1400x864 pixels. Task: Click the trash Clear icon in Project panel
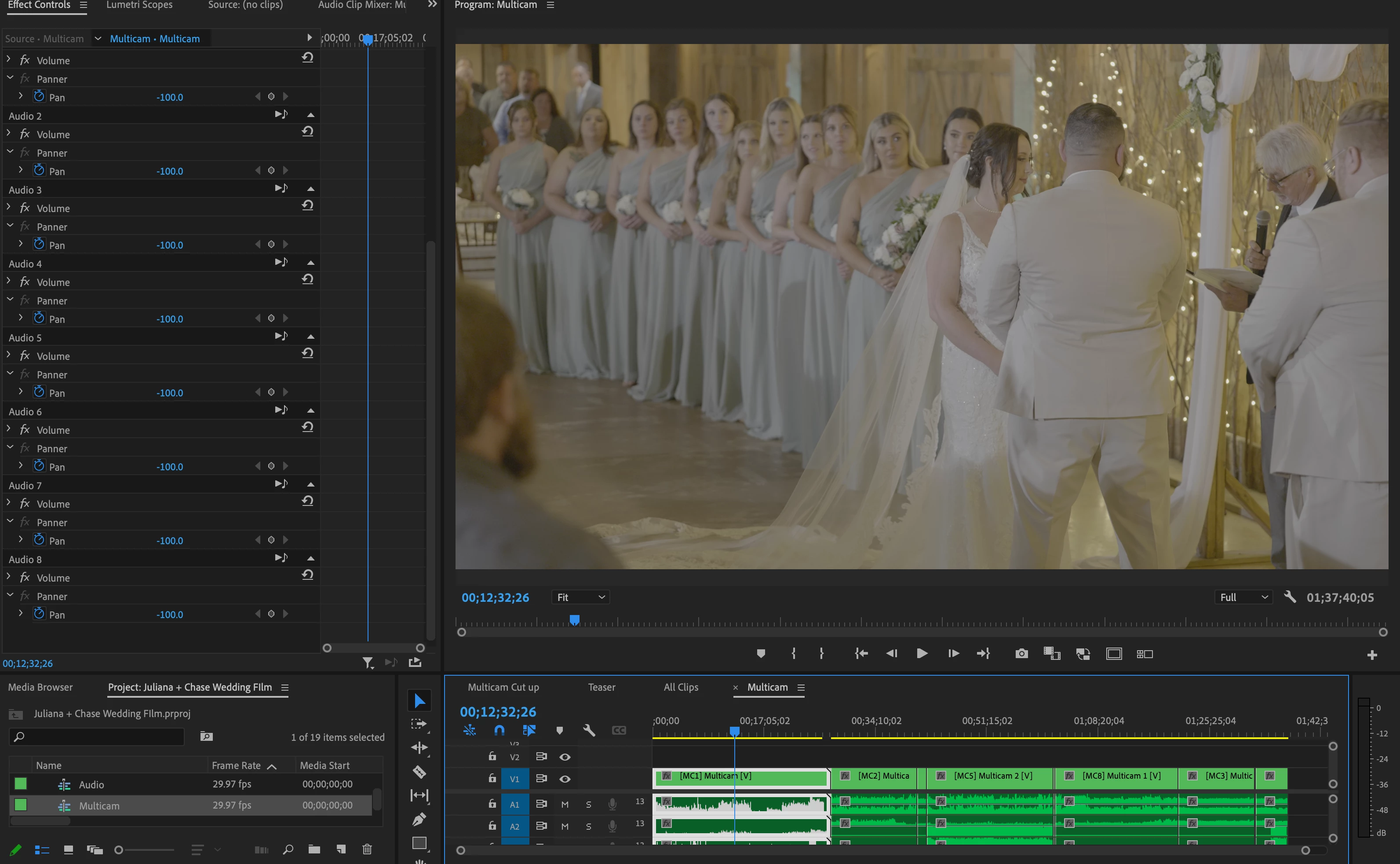(367, 849)
